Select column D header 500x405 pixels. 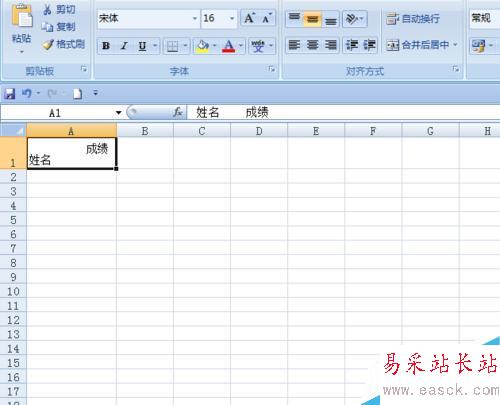point(259,131)
